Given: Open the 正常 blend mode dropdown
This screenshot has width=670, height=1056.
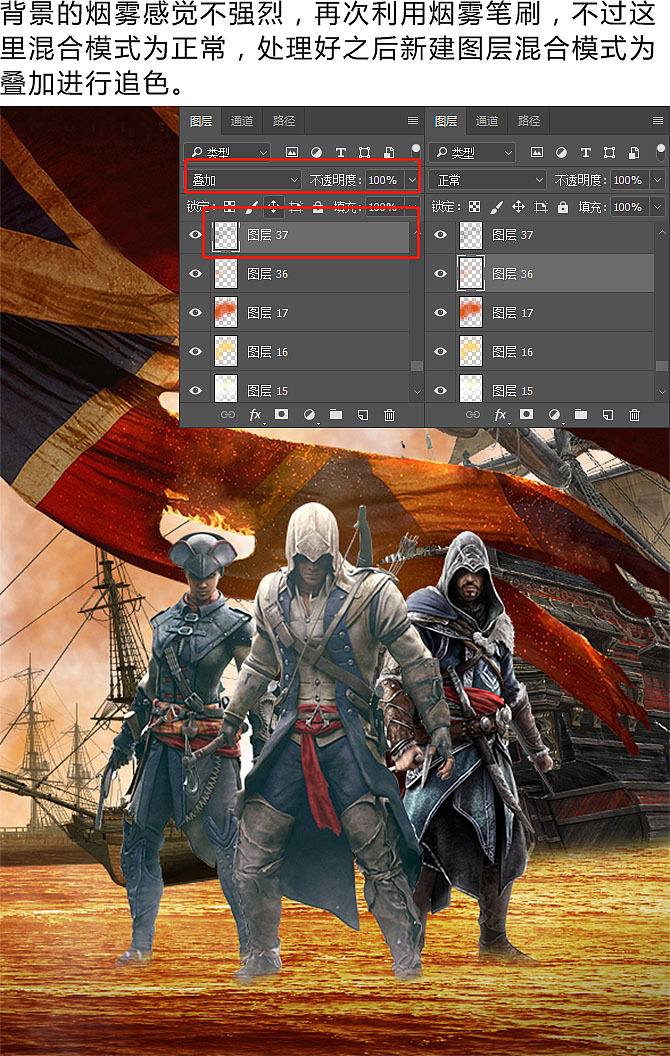Looking at the screenshot, I should (x=488, y=180).
